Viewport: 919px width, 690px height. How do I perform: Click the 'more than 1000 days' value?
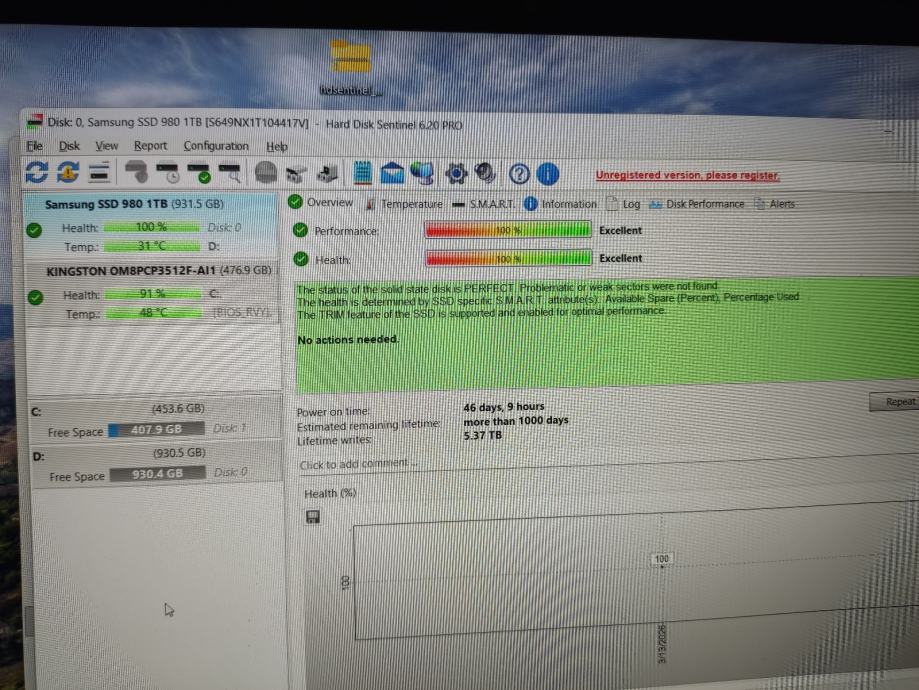click(x=516, y=420)
